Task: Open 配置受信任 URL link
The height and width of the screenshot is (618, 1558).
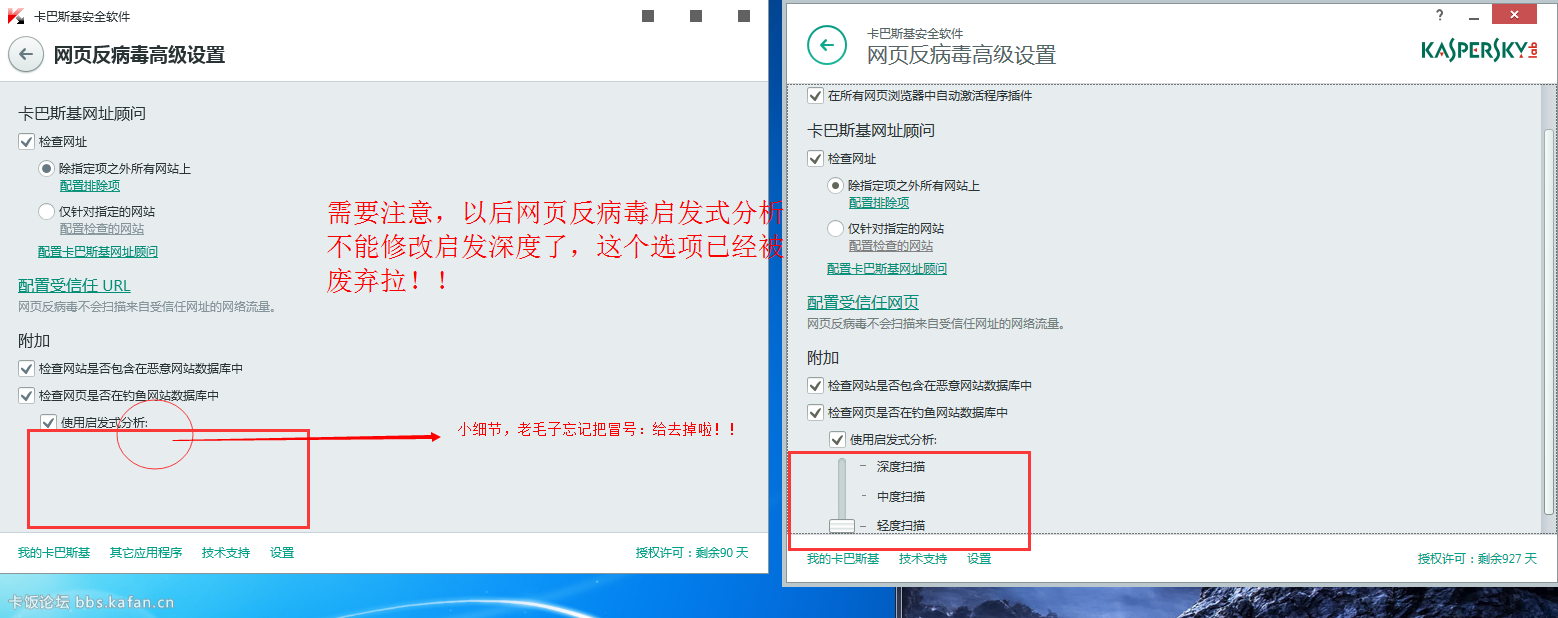Action: pyautogui.click(x=75, y=286)
